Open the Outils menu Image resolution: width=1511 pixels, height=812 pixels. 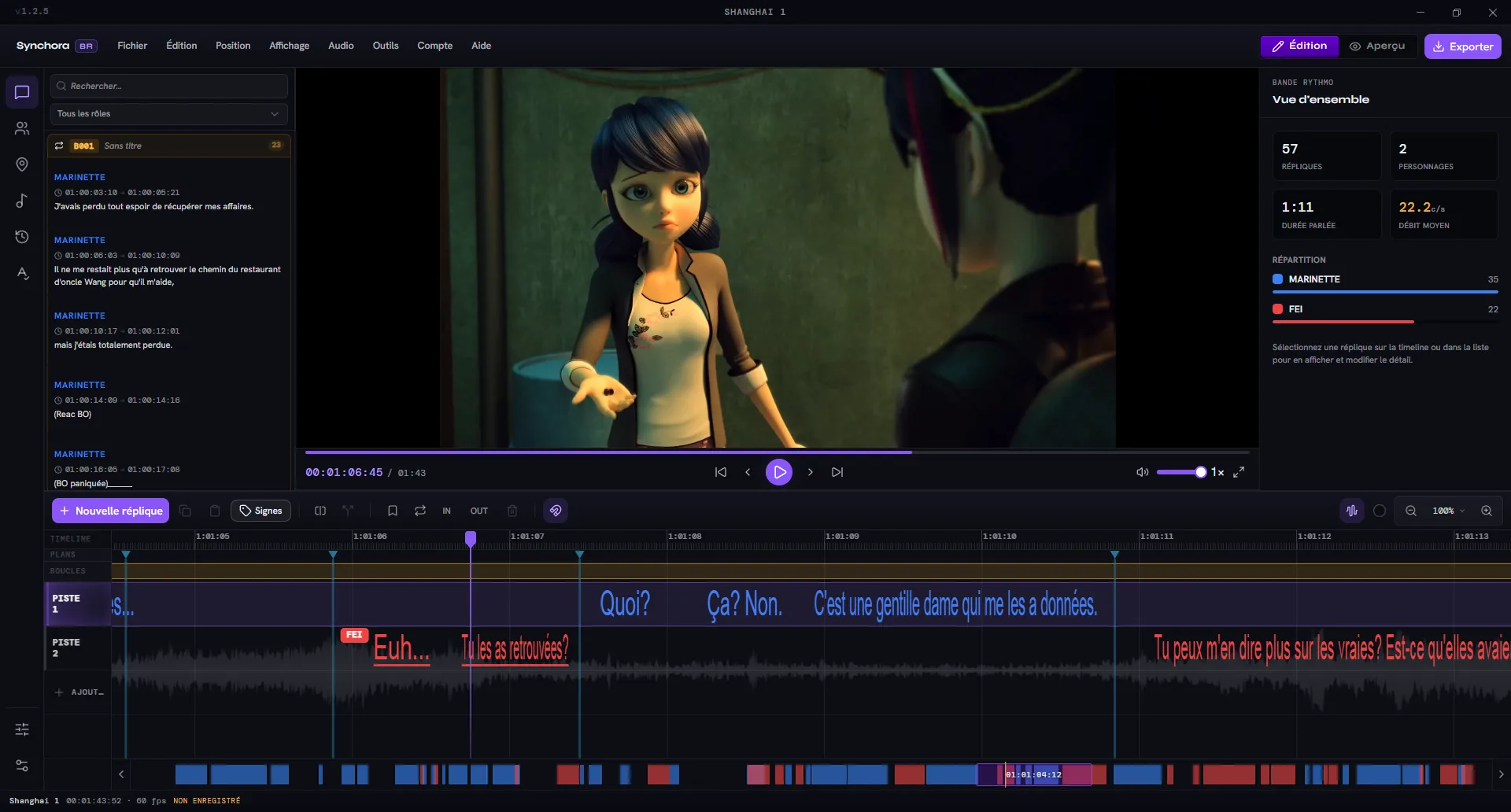click(x=386, y=46)
